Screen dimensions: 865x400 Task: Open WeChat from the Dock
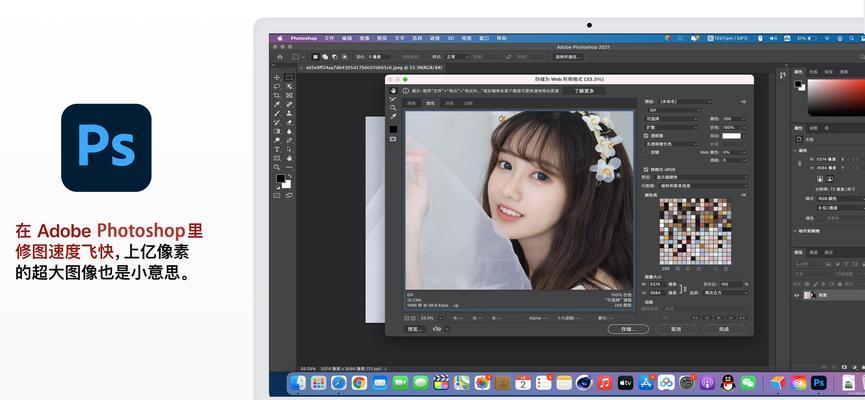coord(748,382)
